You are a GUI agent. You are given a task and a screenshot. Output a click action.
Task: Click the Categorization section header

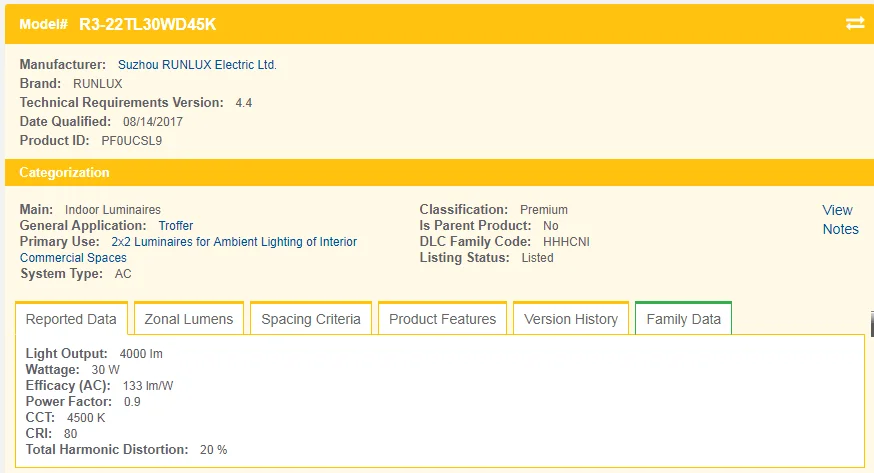pyautogui.click(x=64, y=173)
